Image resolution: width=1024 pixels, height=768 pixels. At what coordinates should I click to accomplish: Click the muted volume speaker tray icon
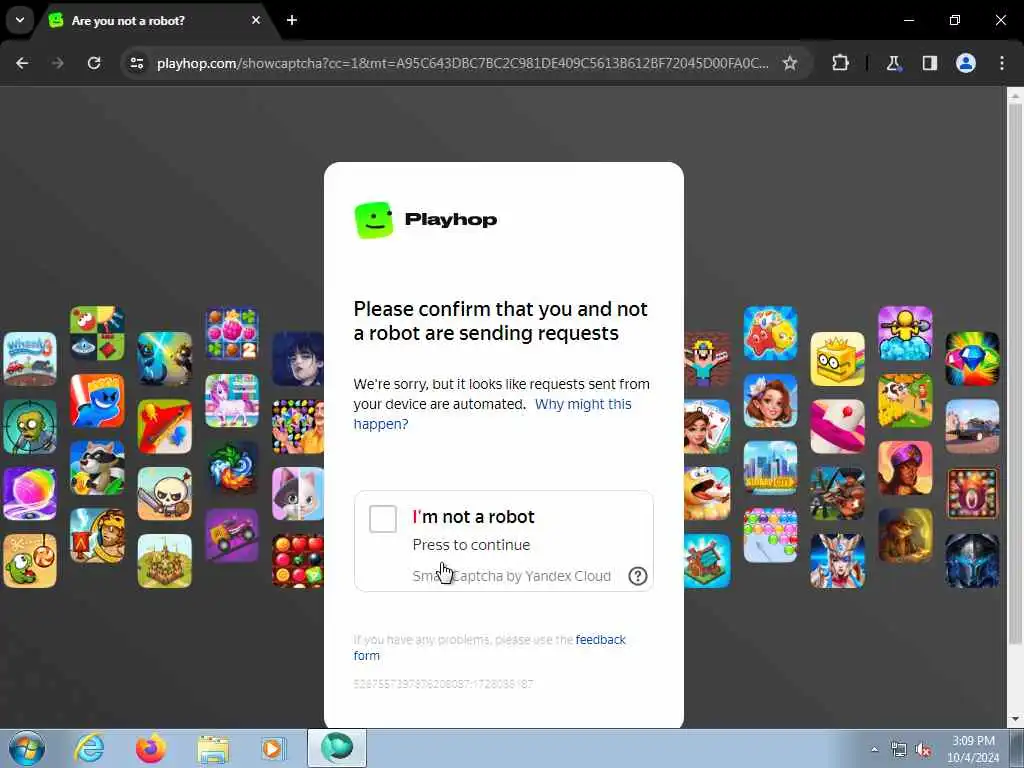pyautogui.click(x=923, y=750)
